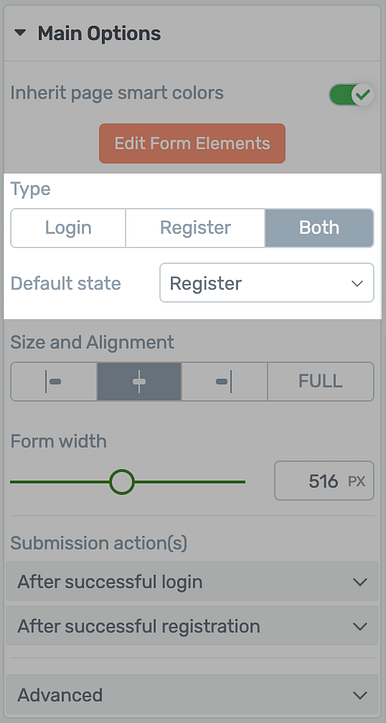Open the Default state dropdown
The image size is (386, 723).
(267, 283)
